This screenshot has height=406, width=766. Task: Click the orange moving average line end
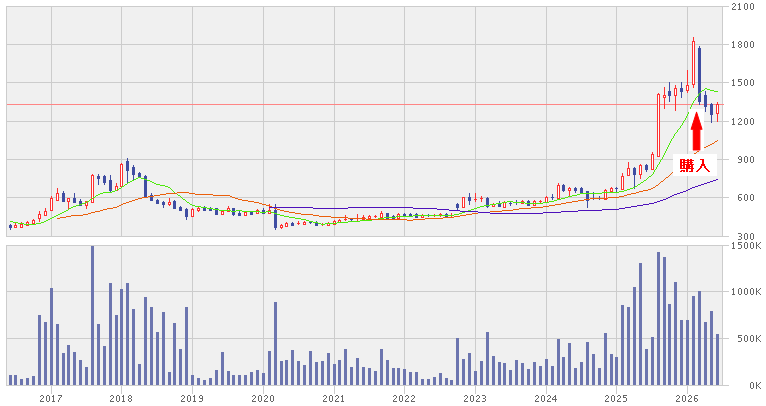click(x=716, y=141)
